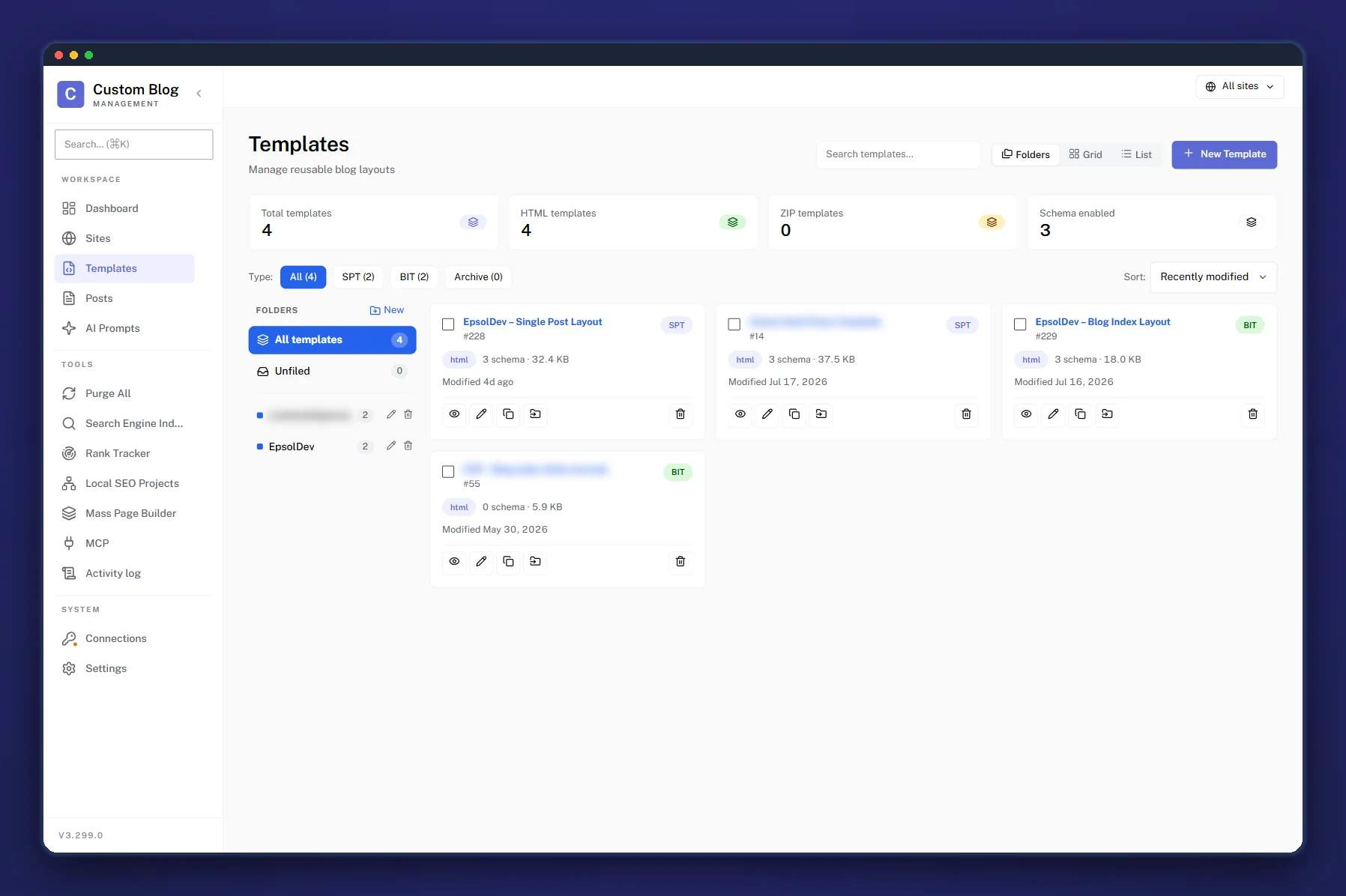The width and height of the screenshot is (1346, 896).
Task: Edit the EpsolDev Blog Index Layout template
Action: 1054,414
